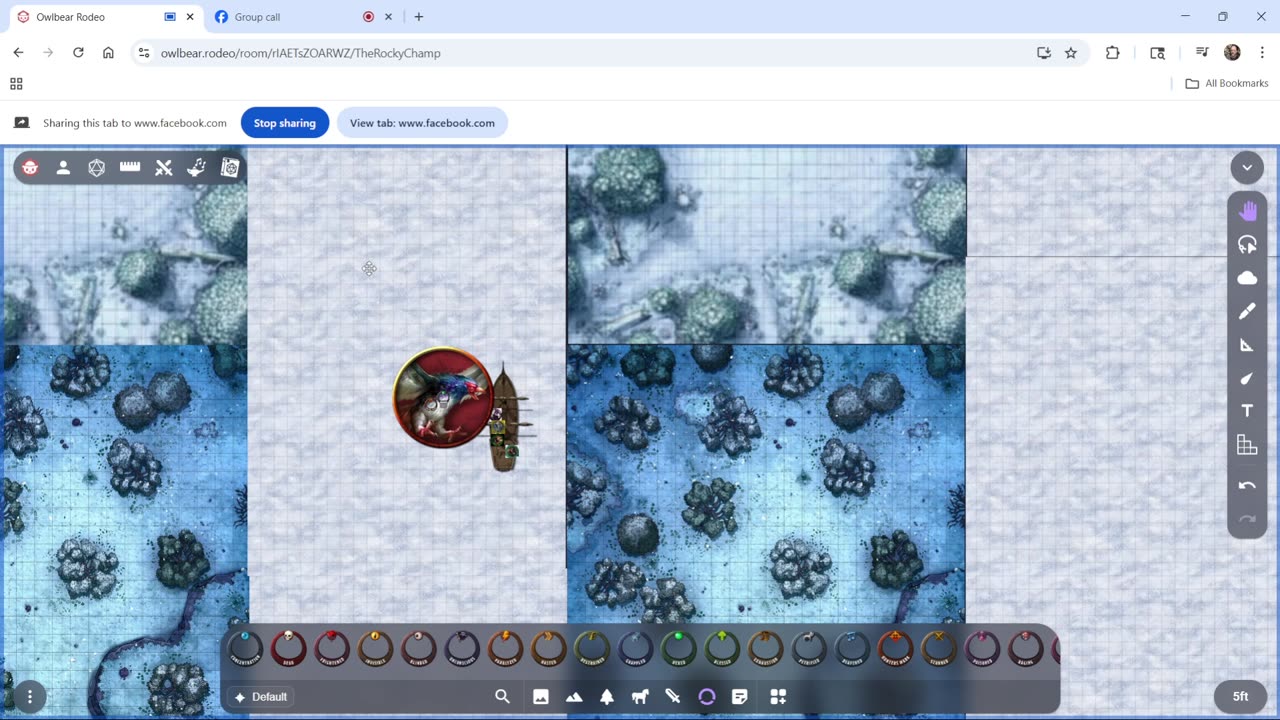
Task: Pick the Frightened condition ring
Action: 332,649
